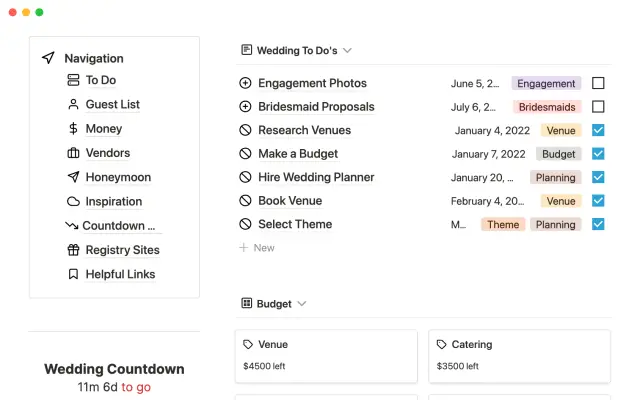Open the To Do navigation link

tap(101, 80)
